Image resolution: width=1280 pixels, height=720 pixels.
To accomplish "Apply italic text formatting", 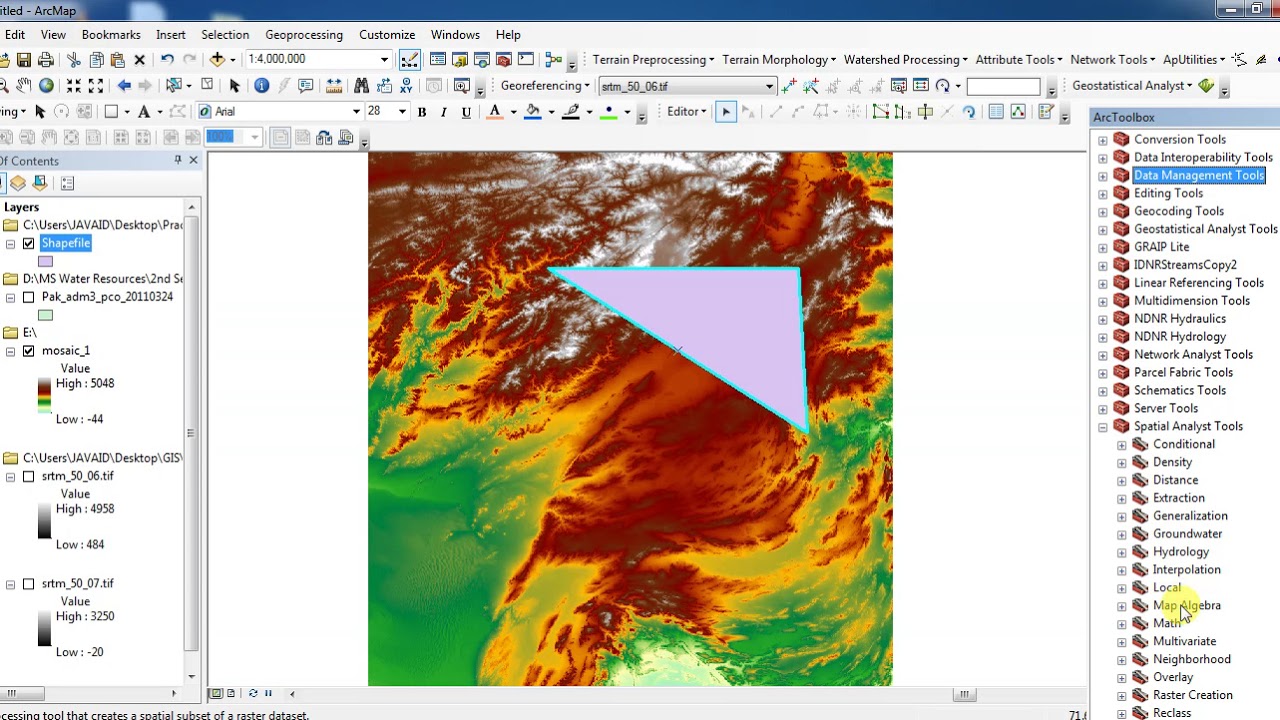I will click(x=443, y=112).
